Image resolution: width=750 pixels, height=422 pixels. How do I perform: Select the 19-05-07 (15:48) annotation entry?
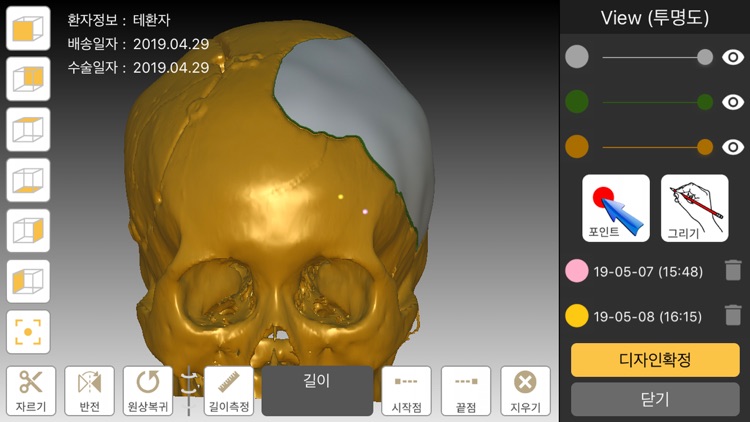tap(648, 272)
